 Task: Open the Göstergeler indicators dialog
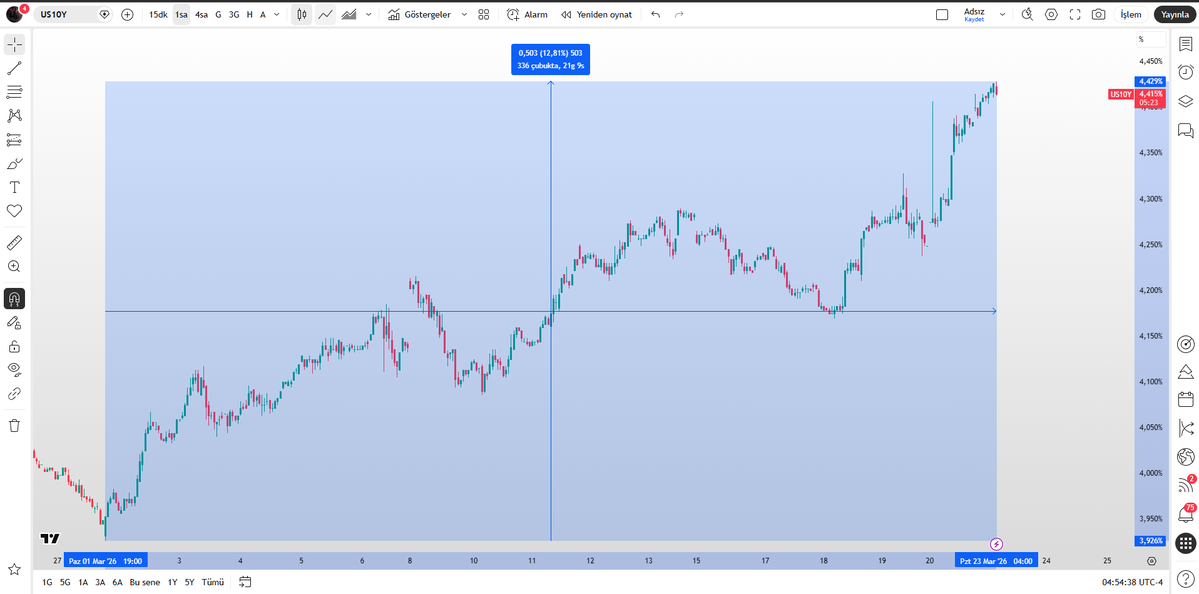(x=419, y=15)
